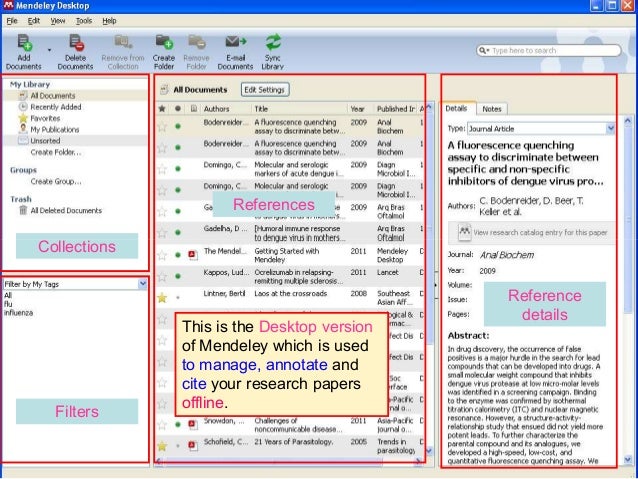Open the File menu
638x479 pixels.
pos(12,21)
